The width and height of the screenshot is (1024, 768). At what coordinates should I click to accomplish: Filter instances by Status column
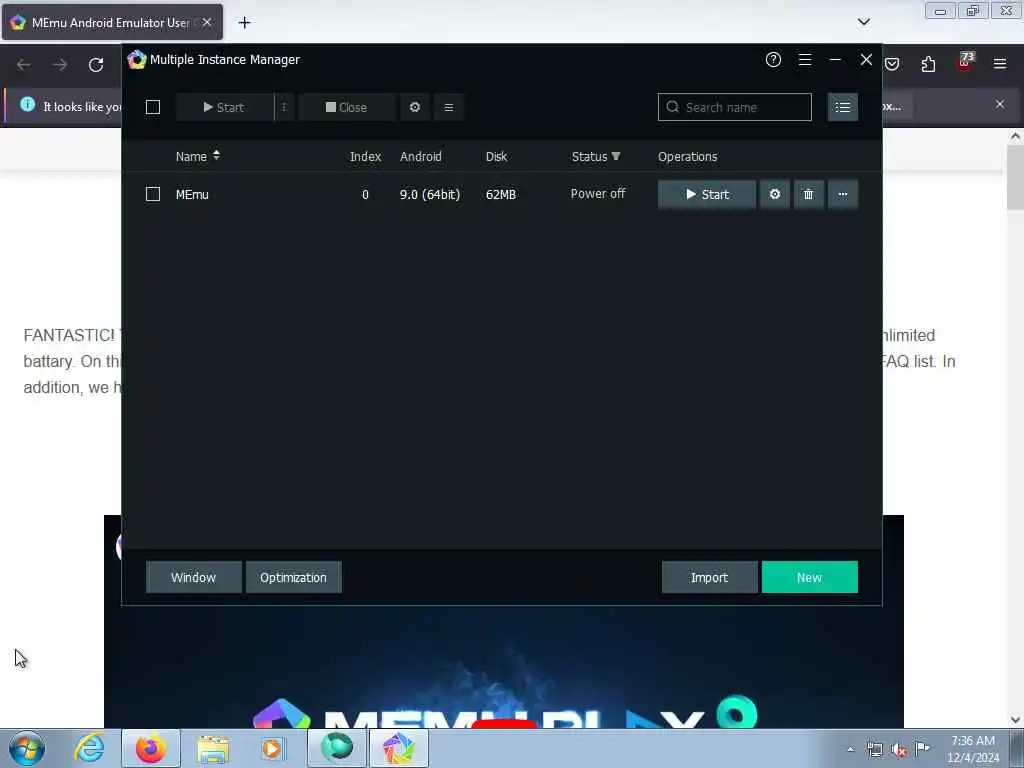(x=596, y=156)
